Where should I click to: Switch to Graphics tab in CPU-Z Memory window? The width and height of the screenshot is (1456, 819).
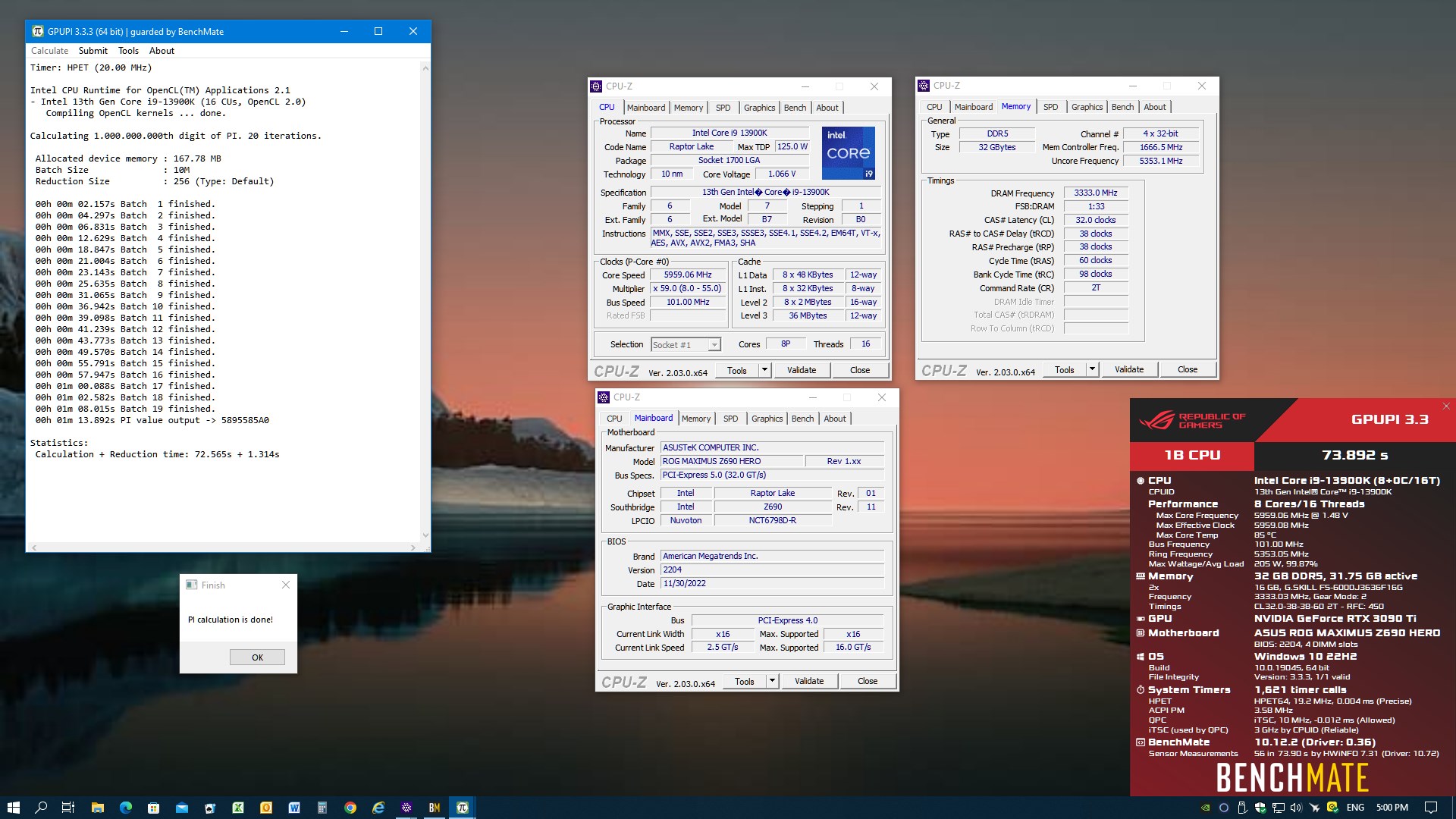[1087, 107]
